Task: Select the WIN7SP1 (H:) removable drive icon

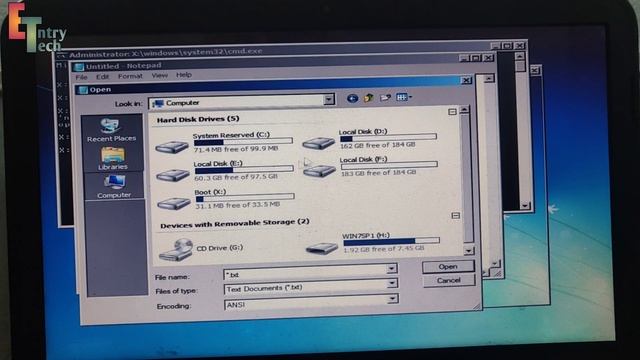Action: pos(322,248)
